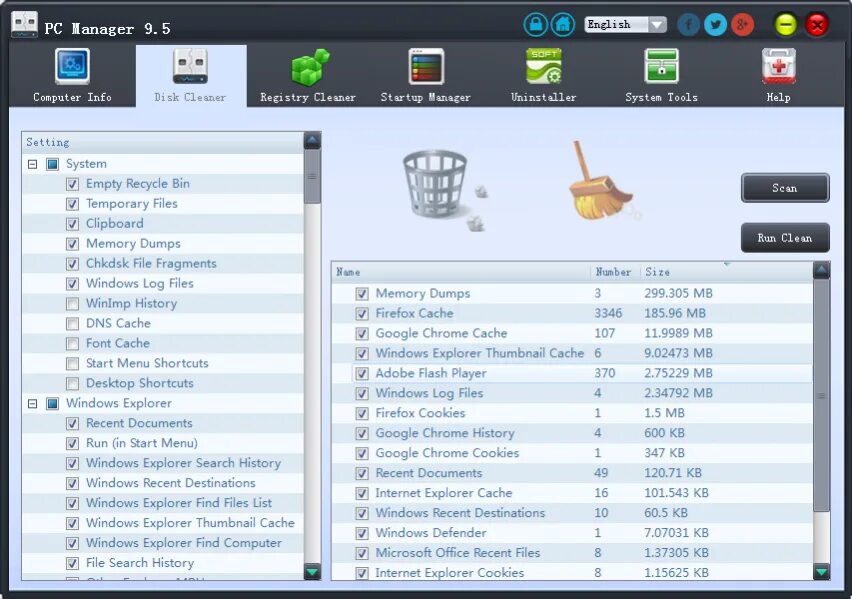Click settings list scroll-down arrow

click(x=312, y=572)
